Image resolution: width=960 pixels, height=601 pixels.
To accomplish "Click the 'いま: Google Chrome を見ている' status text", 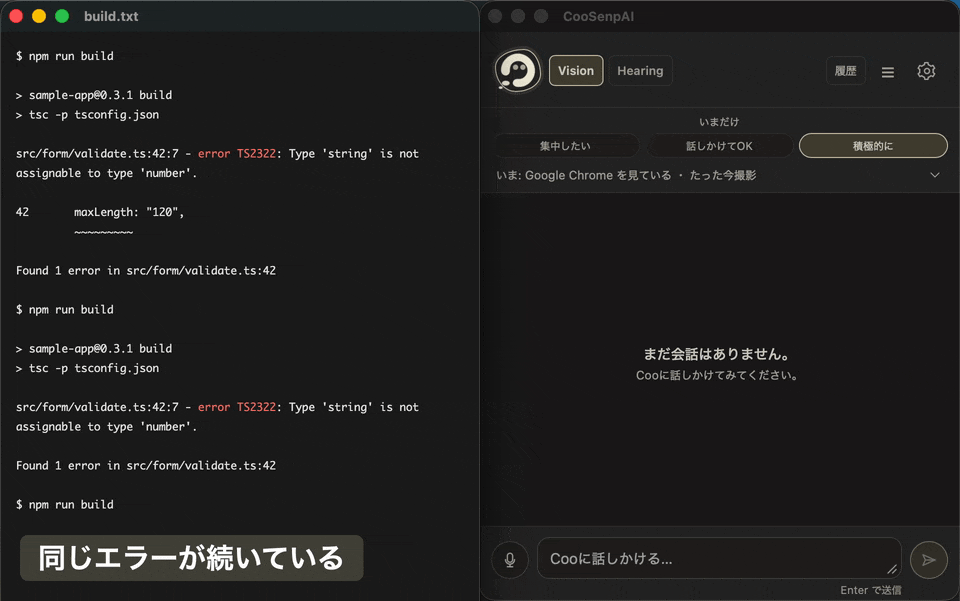I will (x=583, y=175).
